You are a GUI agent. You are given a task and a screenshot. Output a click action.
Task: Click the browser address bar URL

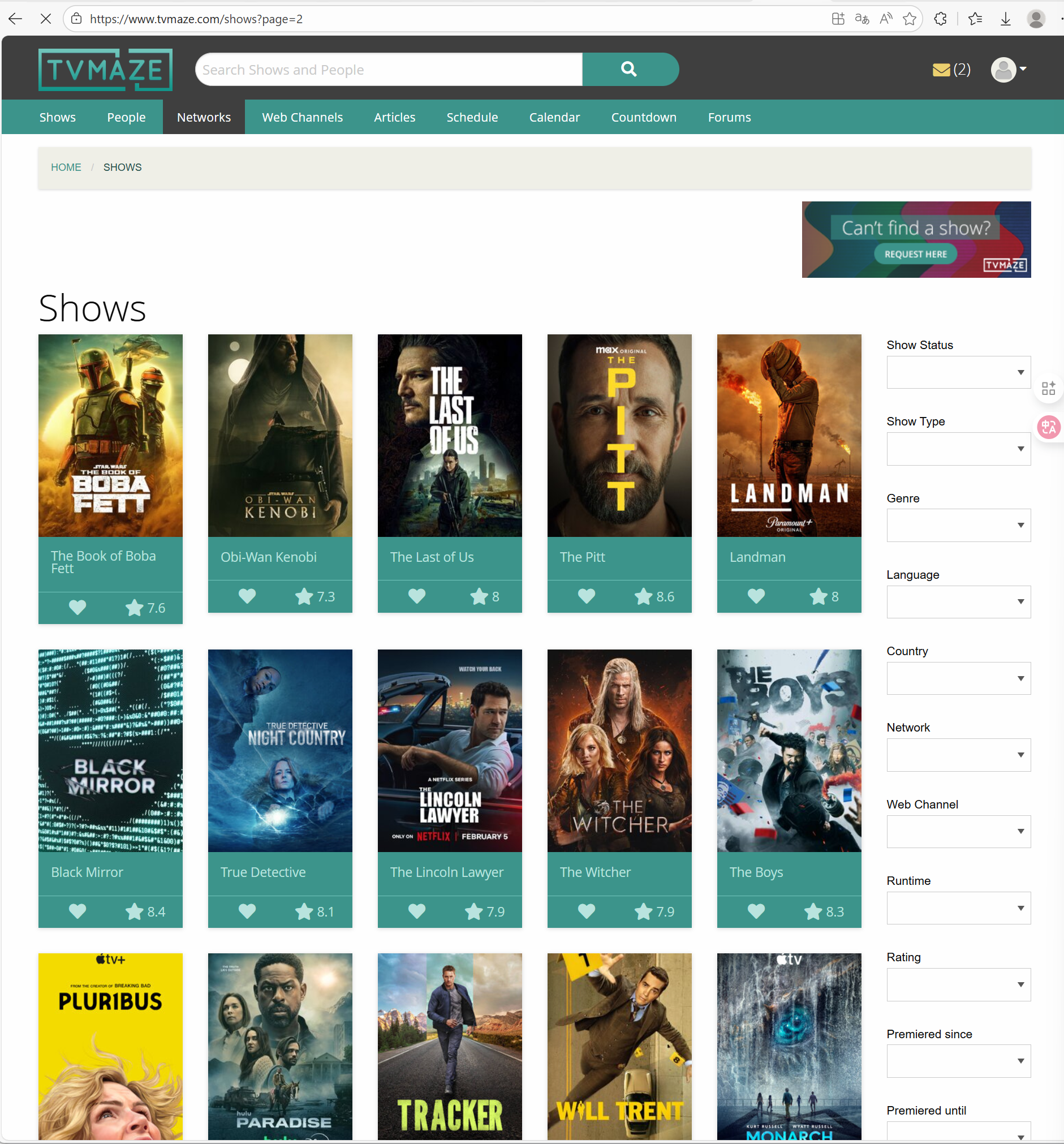pyautogui.click(x=196, y=19)
